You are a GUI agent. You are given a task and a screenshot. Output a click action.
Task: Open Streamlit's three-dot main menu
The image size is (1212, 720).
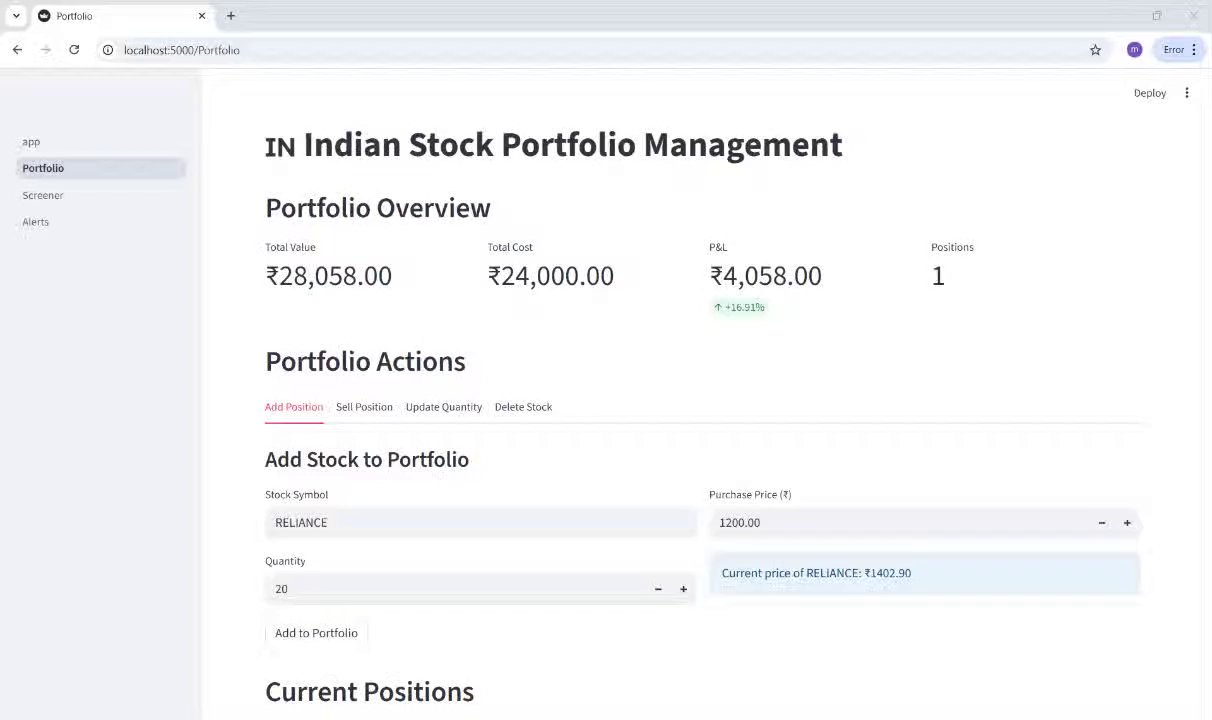coord(1187,93)
